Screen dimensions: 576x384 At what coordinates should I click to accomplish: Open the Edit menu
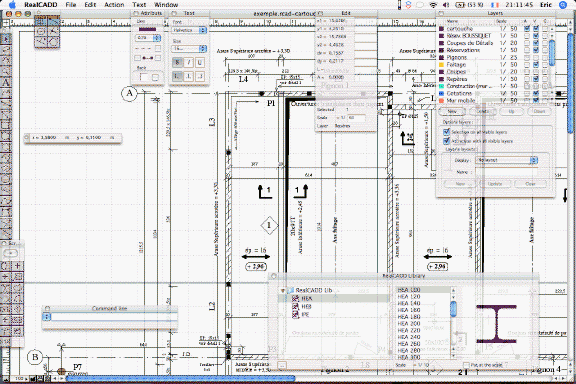coord(90,5)
